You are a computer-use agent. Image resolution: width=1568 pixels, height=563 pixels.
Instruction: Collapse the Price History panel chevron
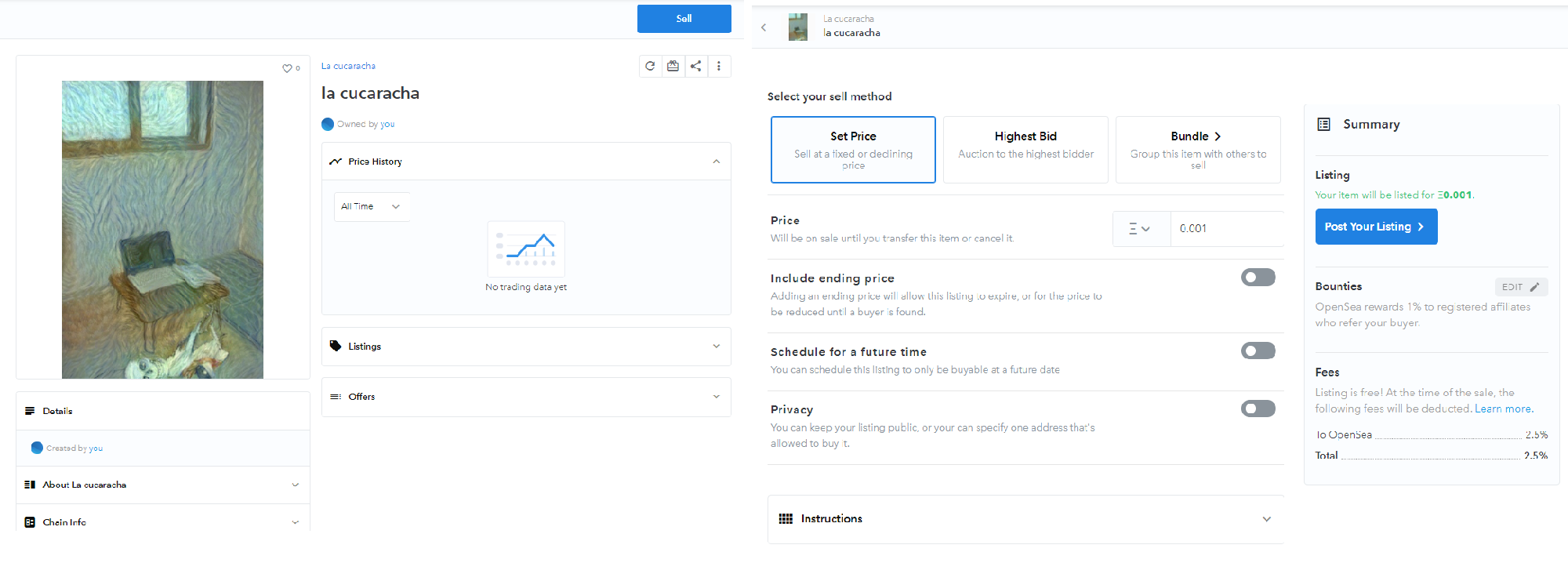716,162
